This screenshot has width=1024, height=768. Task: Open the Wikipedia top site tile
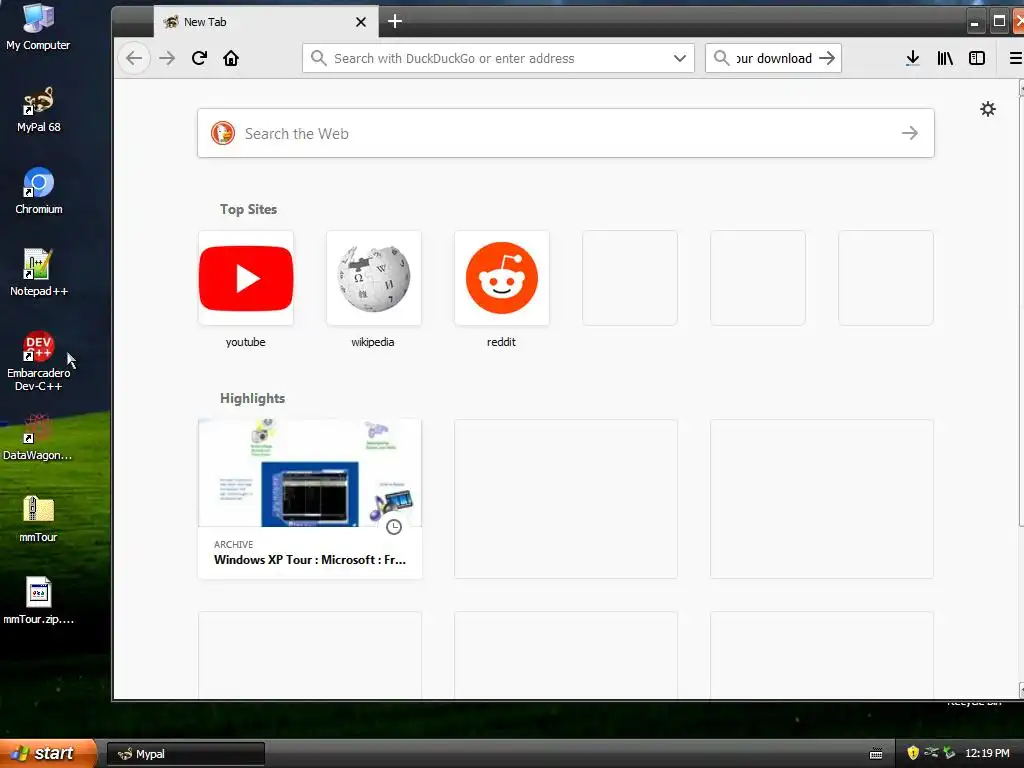tap(374, 278)
